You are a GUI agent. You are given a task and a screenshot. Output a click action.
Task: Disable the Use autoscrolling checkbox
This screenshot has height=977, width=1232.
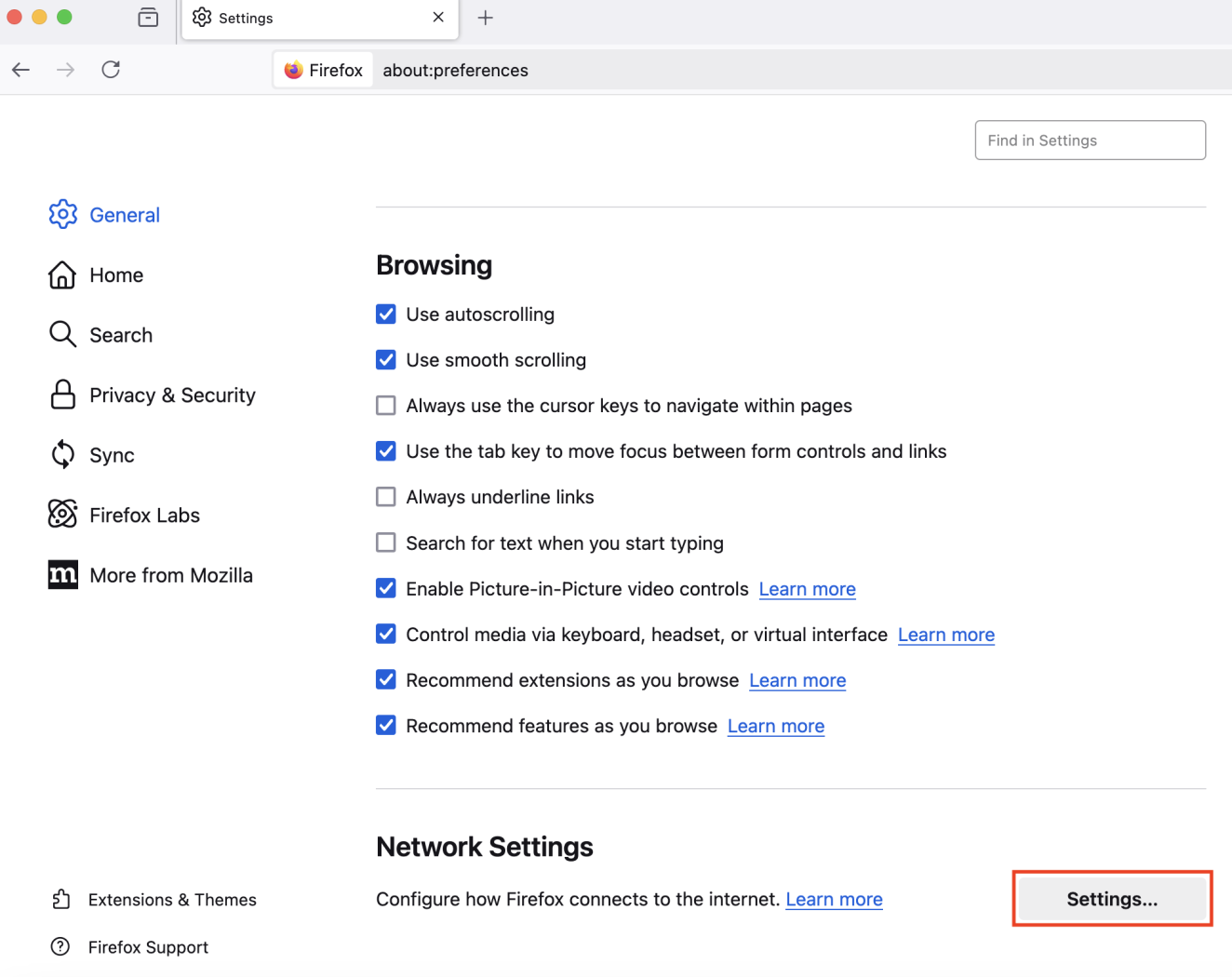point(386,315)
